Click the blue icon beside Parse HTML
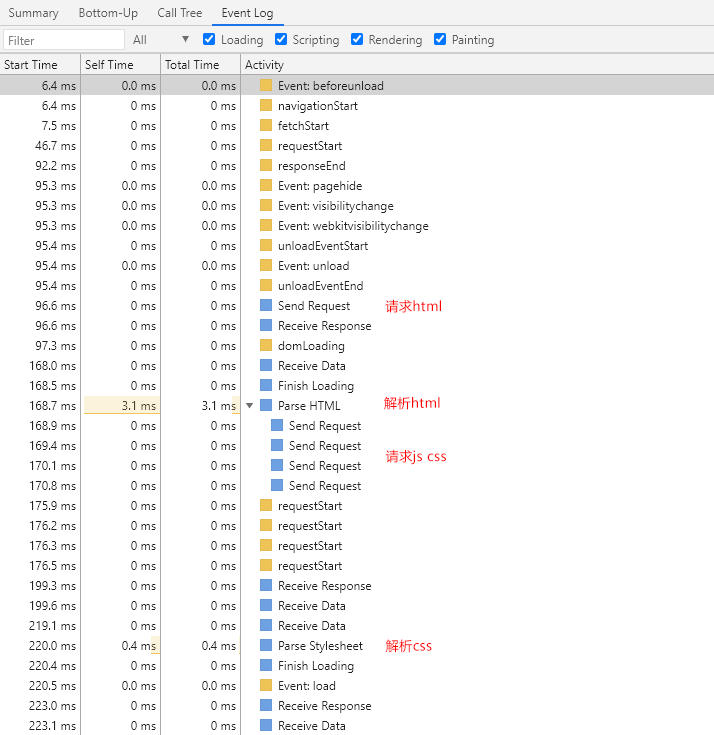Image resolution: width=714 pixels, height=735 pixels. point(266,405)
